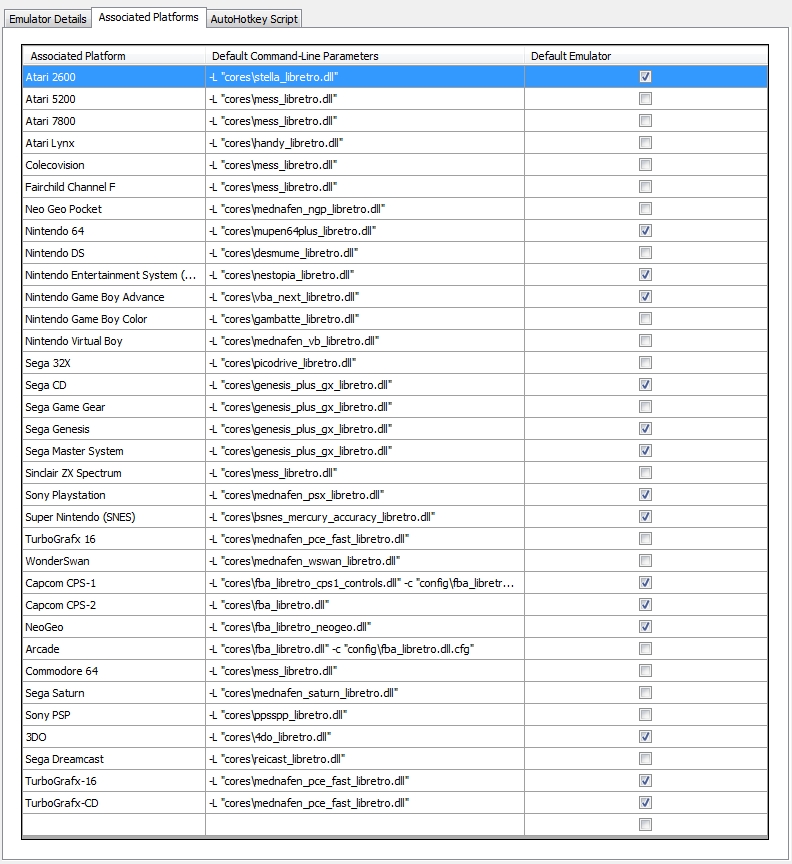The height and width of the screenshot is (864, 792).
Task: Select Sinclair ZX Spectrum platform cell
Action: point(114,473)
